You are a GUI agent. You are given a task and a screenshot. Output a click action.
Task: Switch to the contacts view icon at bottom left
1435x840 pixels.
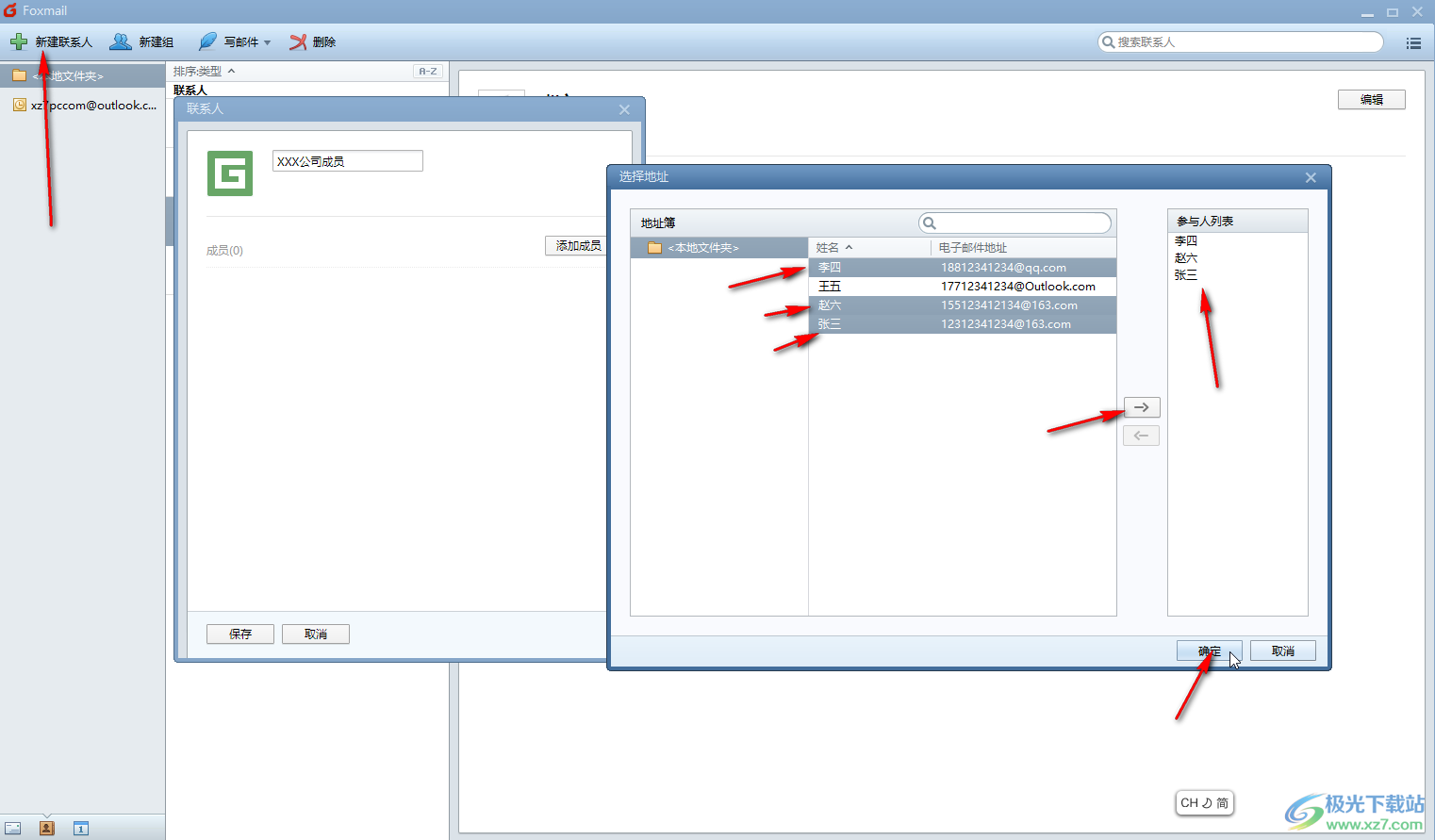(47, 829)
